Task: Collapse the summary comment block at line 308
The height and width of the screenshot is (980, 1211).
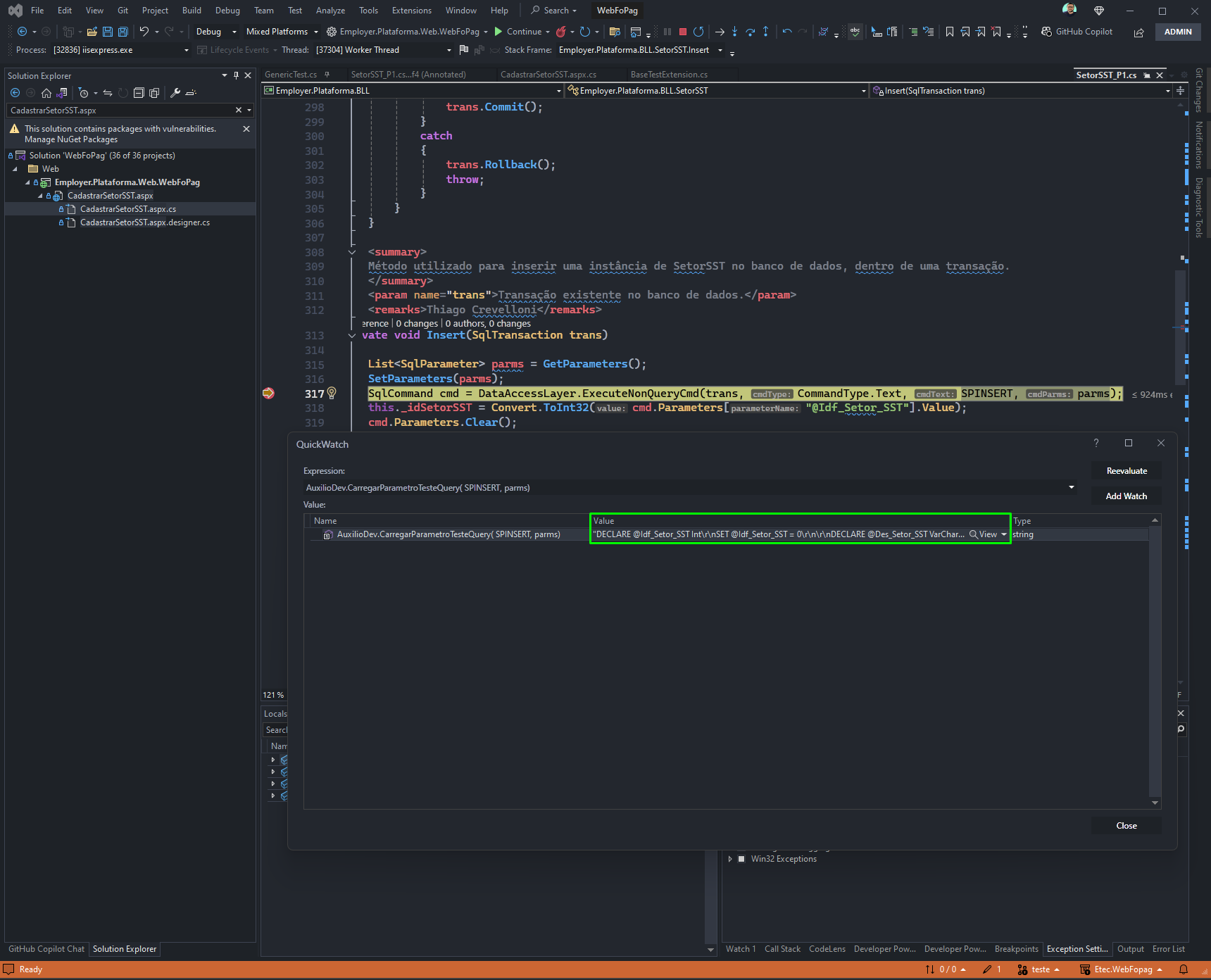Action: (x=352, y=252)
